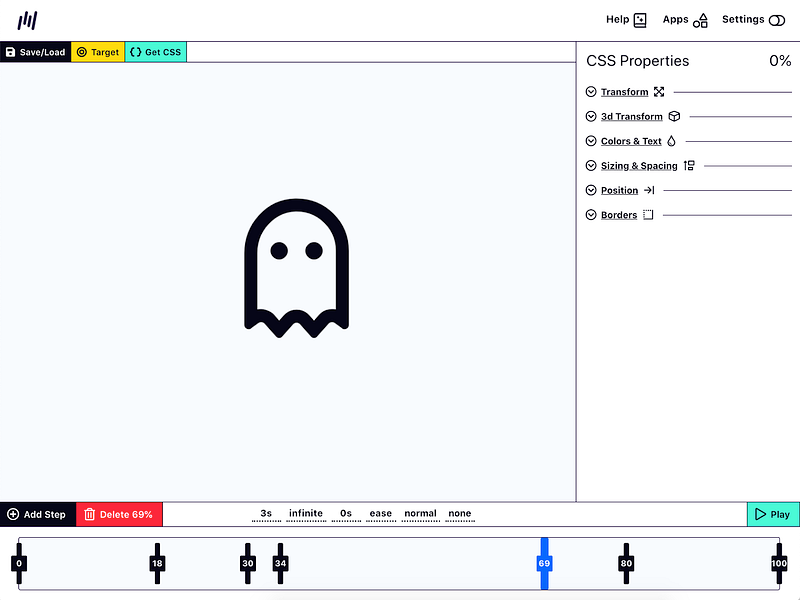The image size is (800, 600).
Task: Click the 3s duration value
Action: (x=266, y=513)
